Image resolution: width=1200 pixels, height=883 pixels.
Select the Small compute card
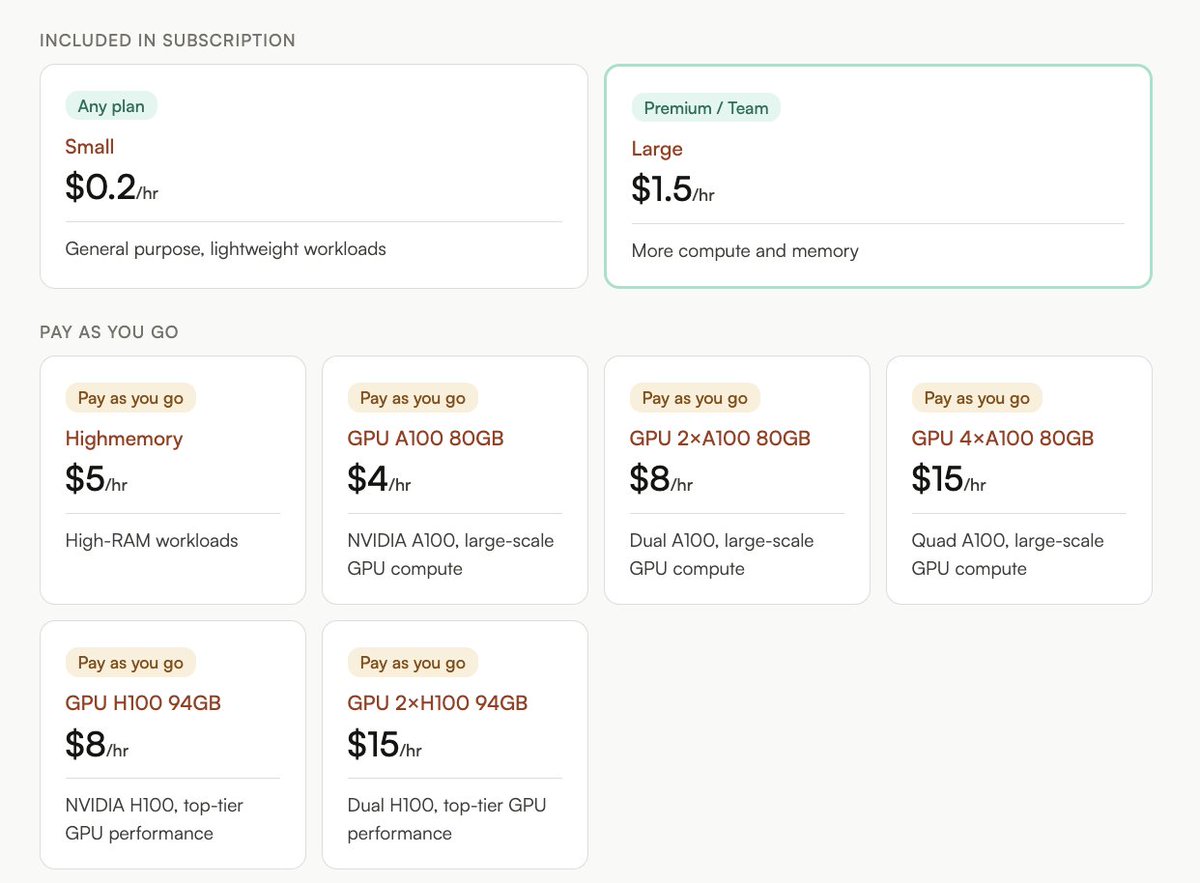point(313,177)
